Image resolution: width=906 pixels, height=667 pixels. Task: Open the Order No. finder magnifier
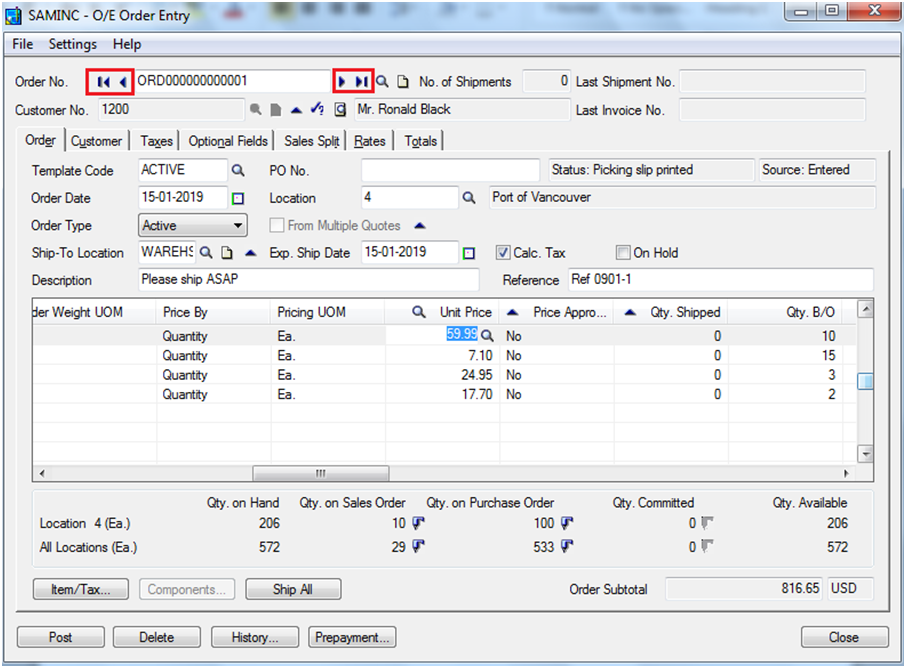(x=383, y=82)
